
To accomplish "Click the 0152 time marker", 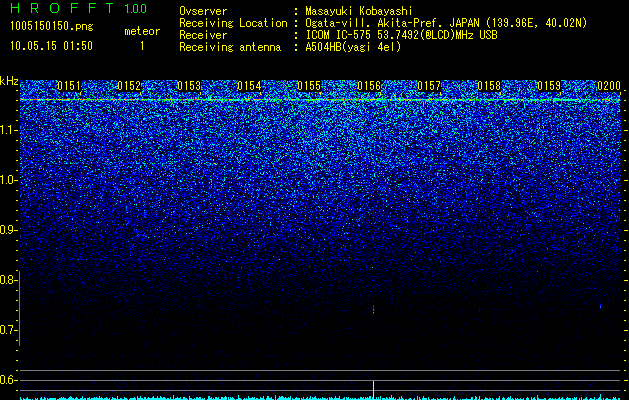I will [129, 86].
